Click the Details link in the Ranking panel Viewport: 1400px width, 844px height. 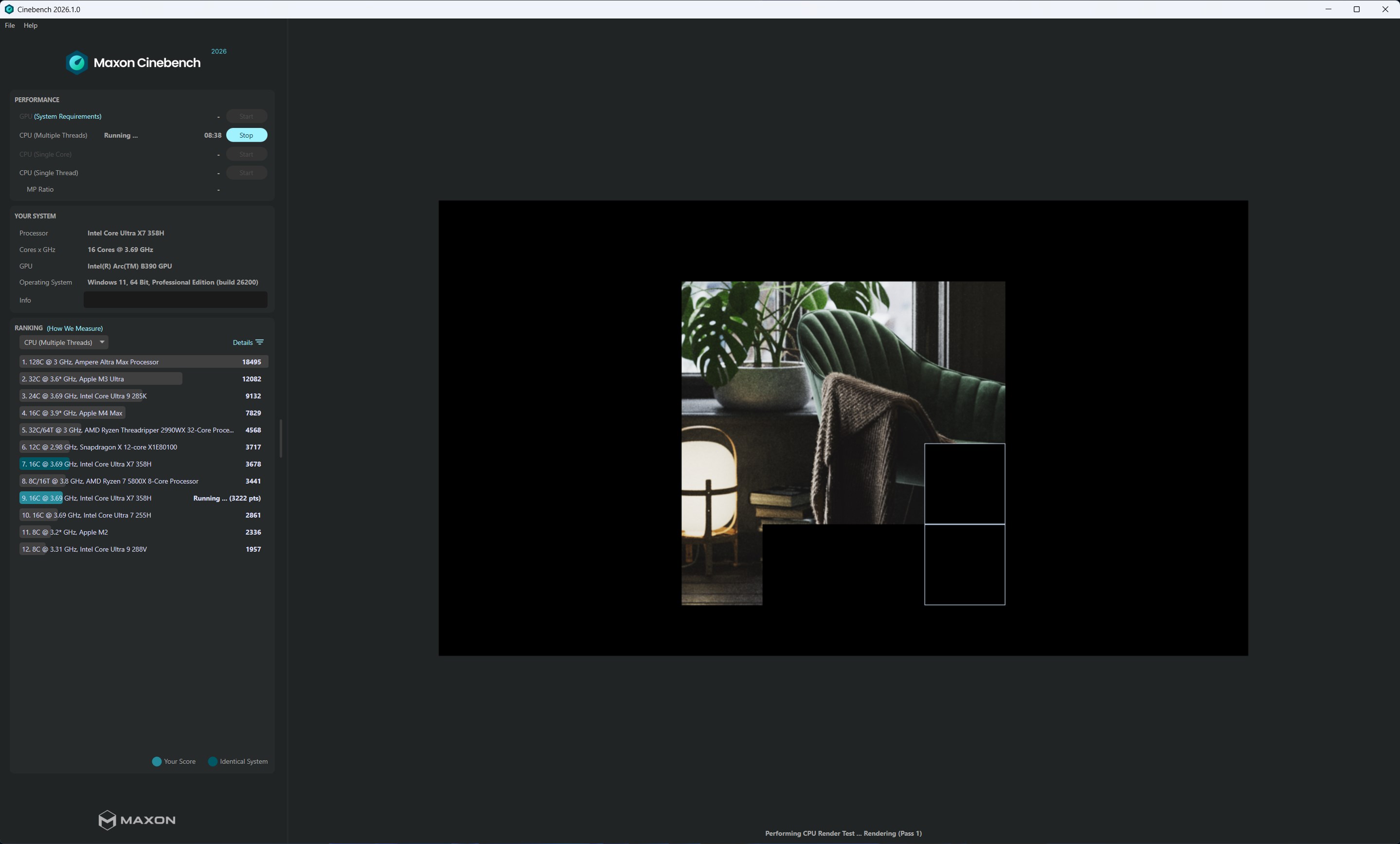coord(243,342)
